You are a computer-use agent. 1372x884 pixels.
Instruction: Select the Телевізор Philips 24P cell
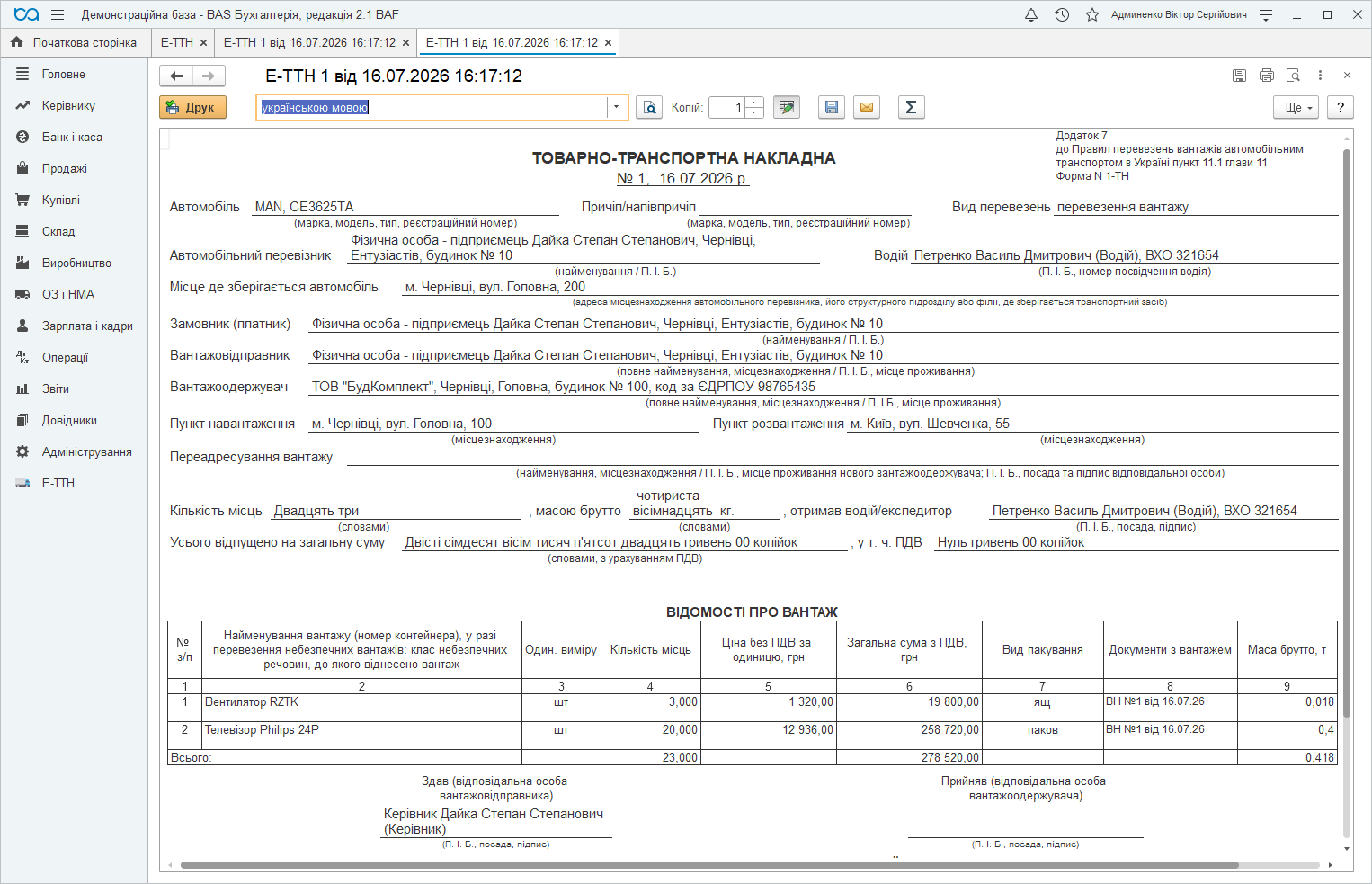pos(361,735)
